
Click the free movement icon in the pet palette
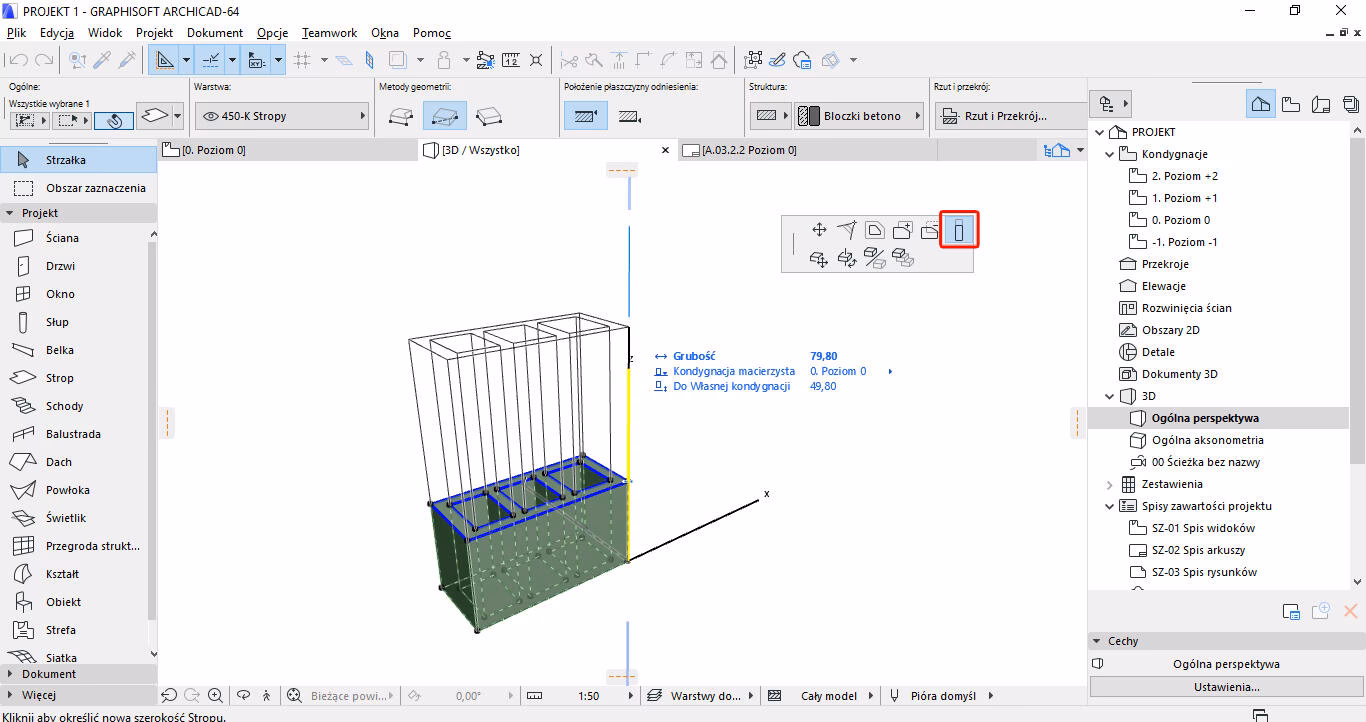(818, 229)
